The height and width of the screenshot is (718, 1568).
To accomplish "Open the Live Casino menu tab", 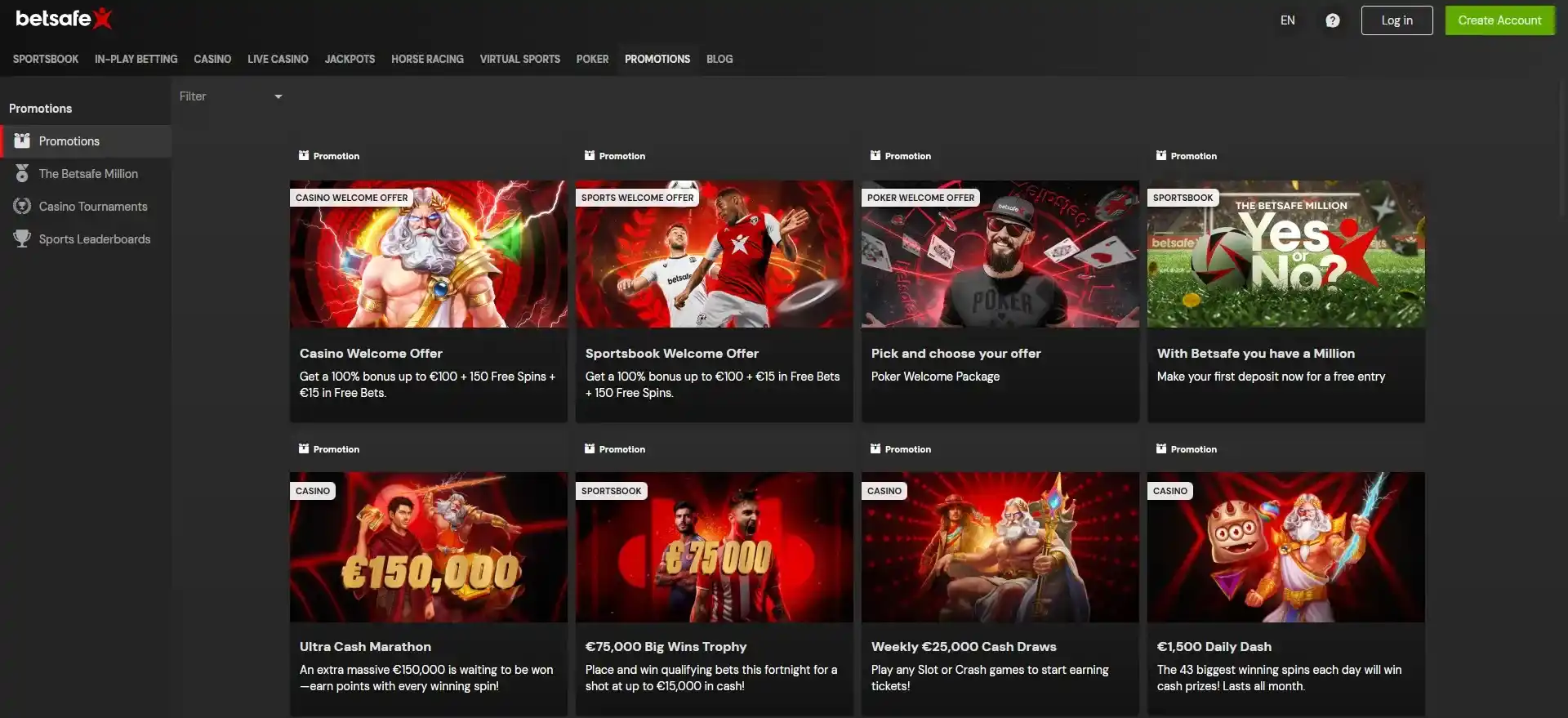I will (278, 60).
